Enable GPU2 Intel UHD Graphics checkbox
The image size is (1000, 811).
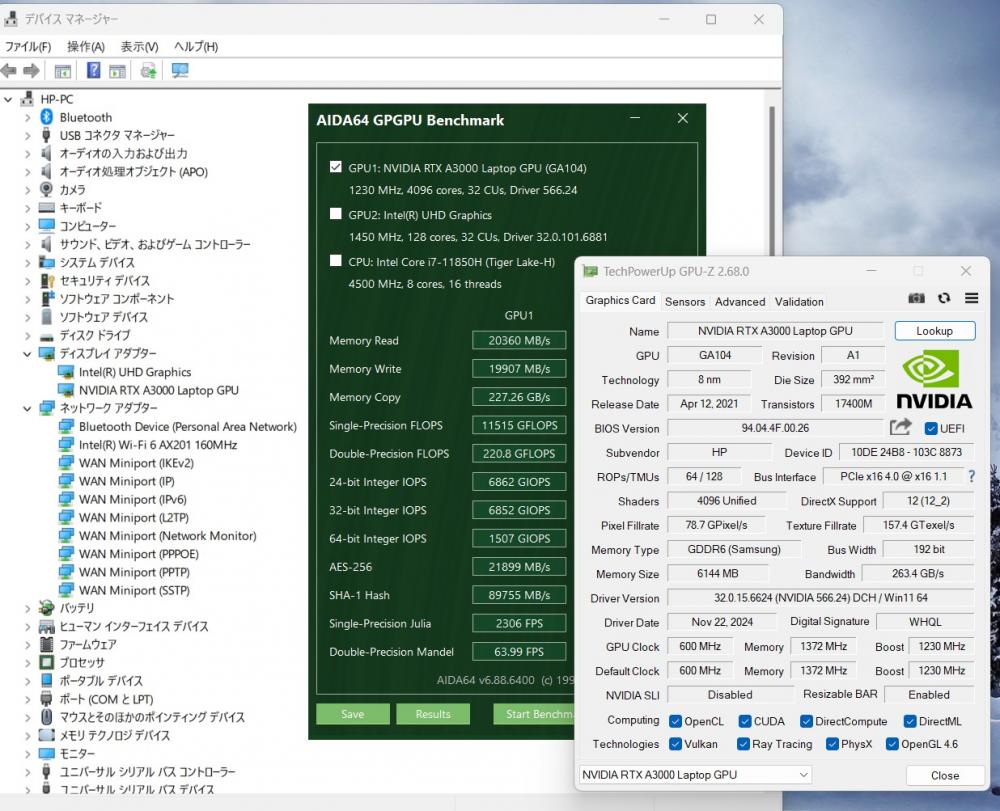coord(336,214)
